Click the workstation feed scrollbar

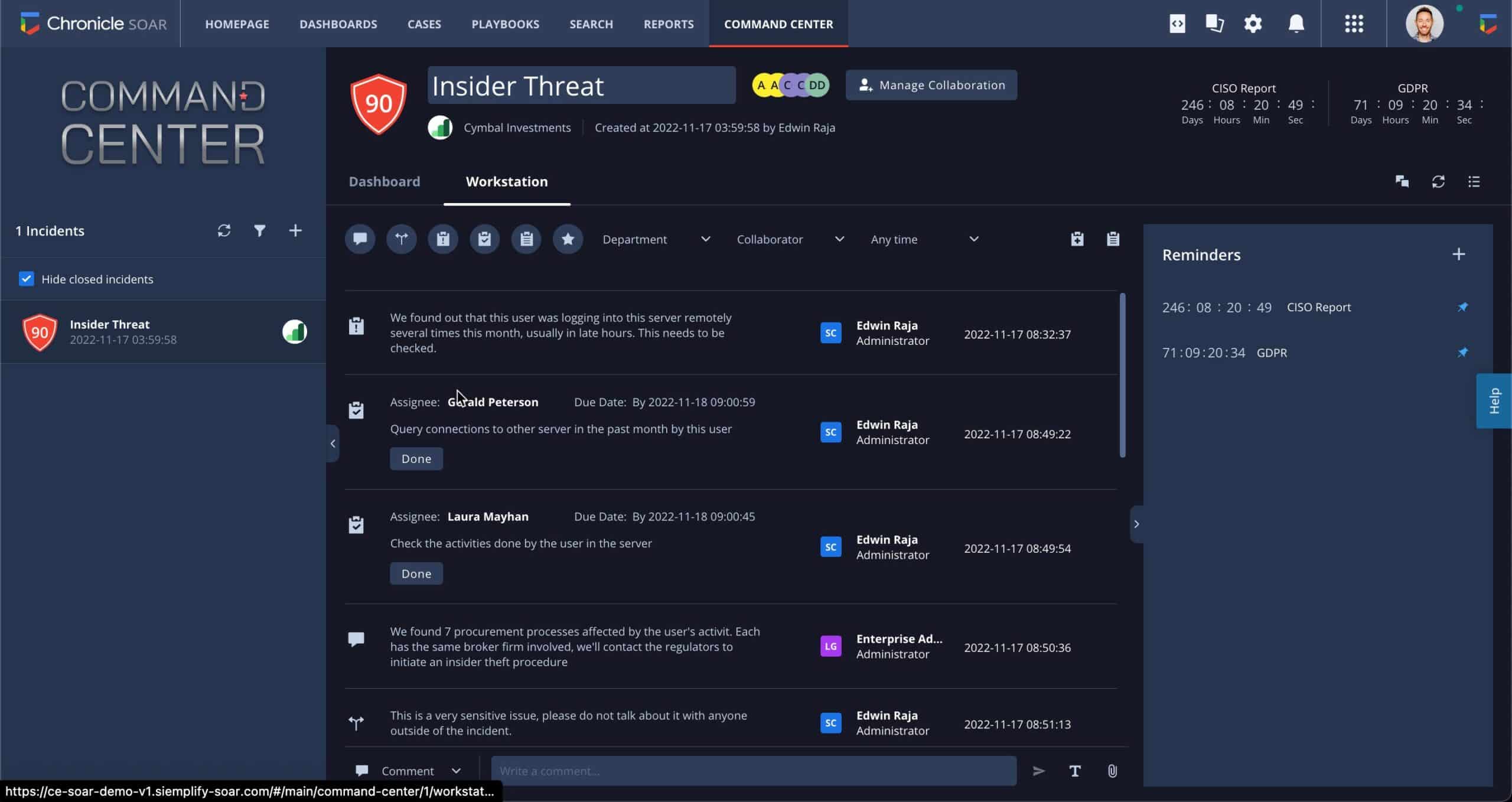[1122, 375]
